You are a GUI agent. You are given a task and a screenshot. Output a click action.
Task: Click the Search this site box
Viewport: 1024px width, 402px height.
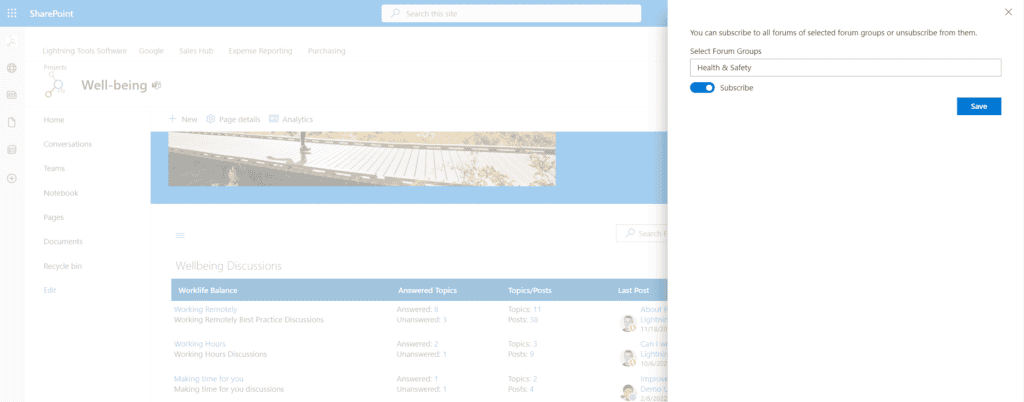coord(511,13)
